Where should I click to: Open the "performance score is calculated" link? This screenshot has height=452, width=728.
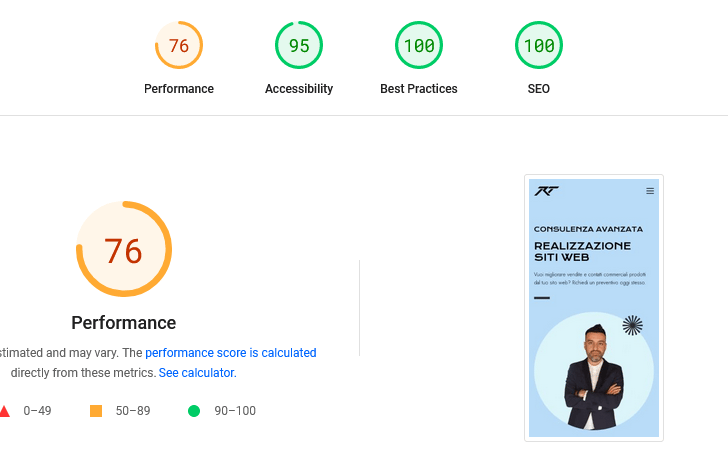coord(230,353)
